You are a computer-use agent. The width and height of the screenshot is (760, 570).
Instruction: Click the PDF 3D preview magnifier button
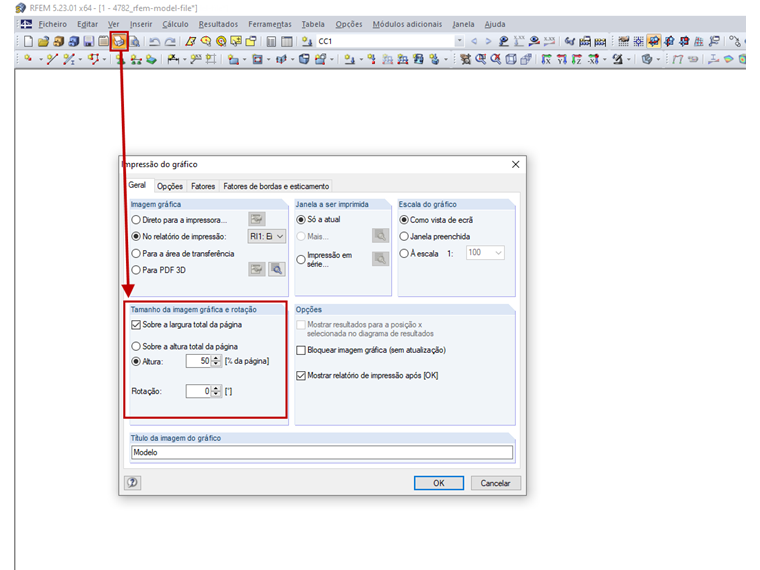point(277,269)
